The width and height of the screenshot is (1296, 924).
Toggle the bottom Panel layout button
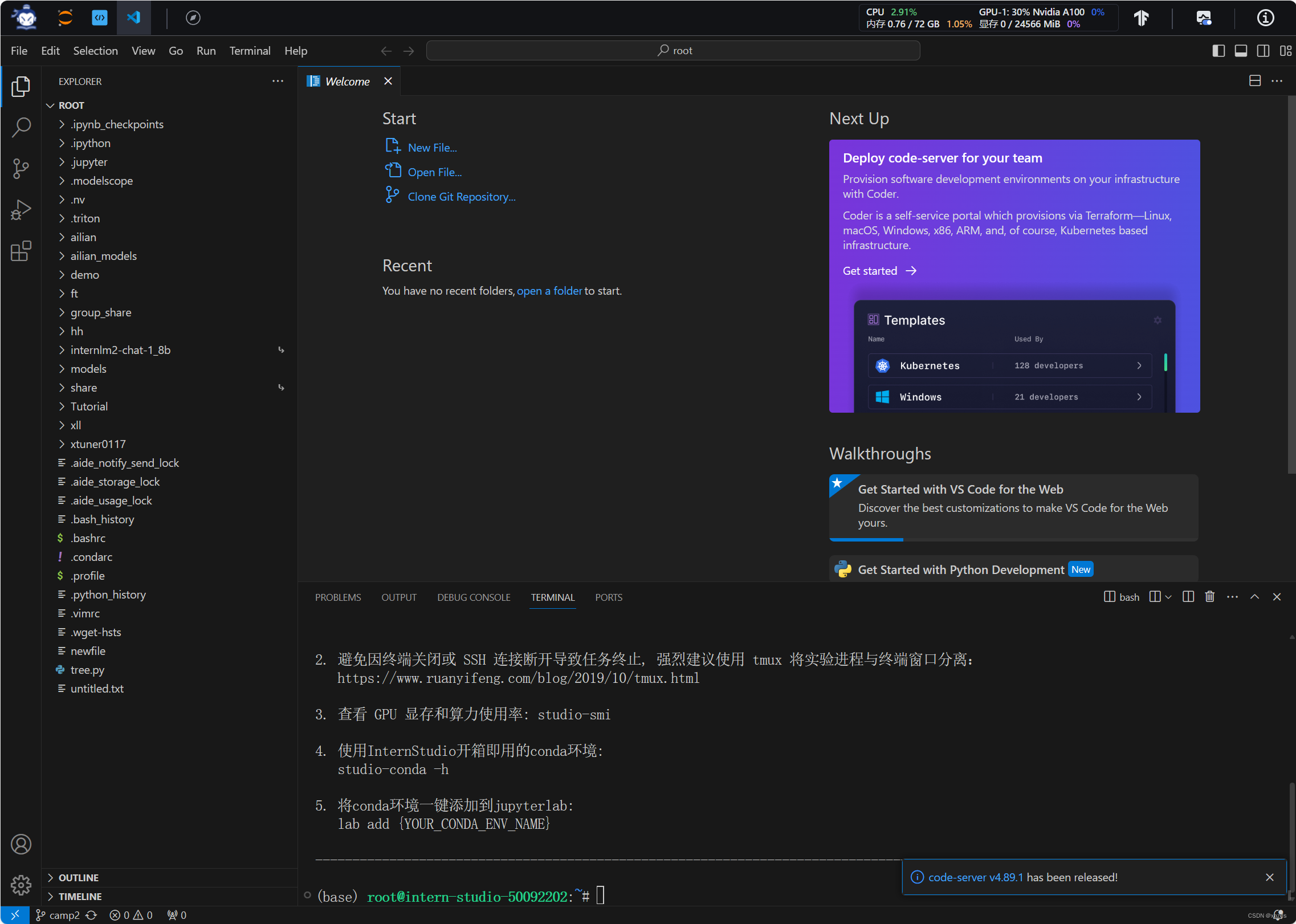click(1241, 51)
